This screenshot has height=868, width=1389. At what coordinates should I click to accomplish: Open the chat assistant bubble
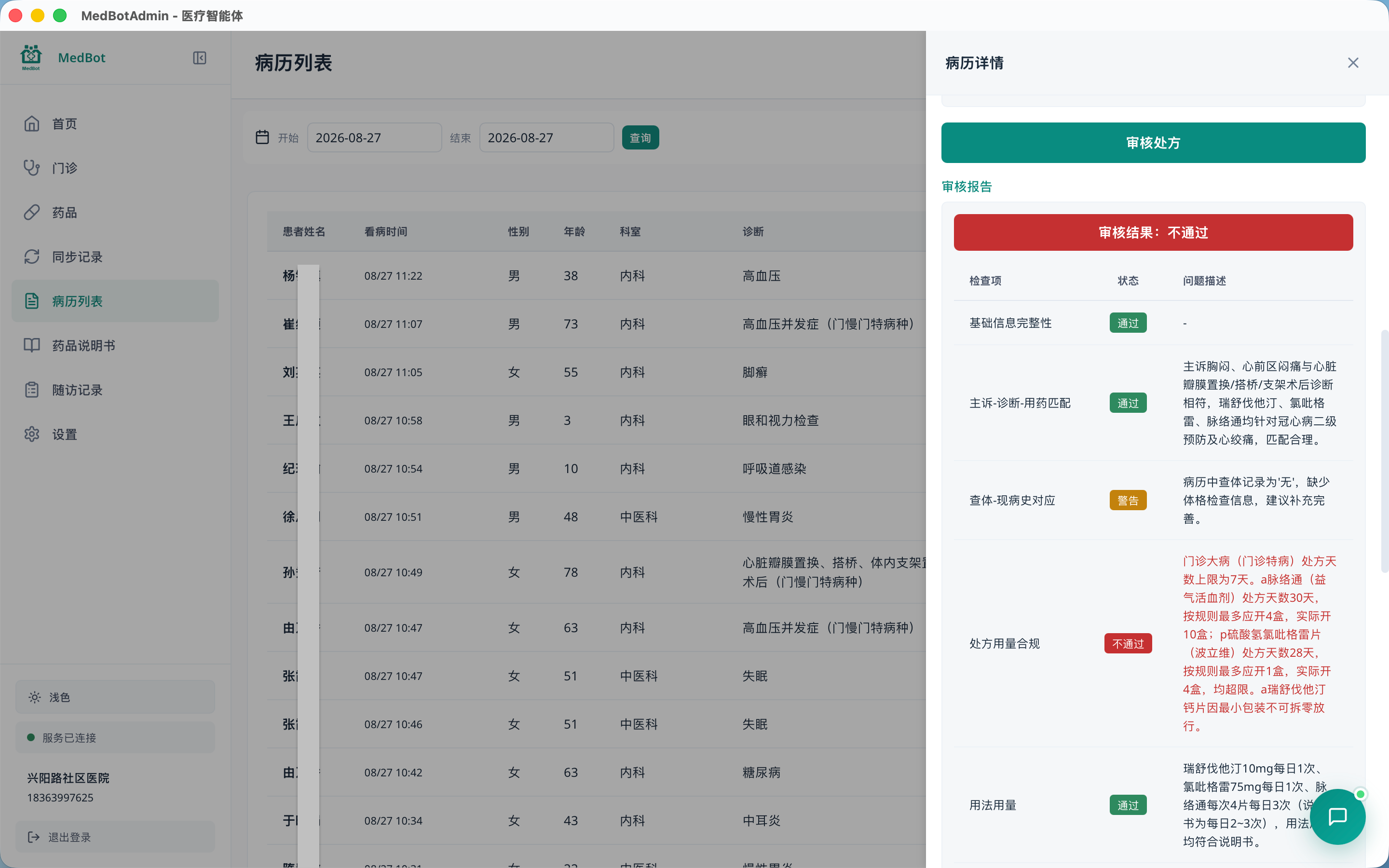tap(1337, 816)
